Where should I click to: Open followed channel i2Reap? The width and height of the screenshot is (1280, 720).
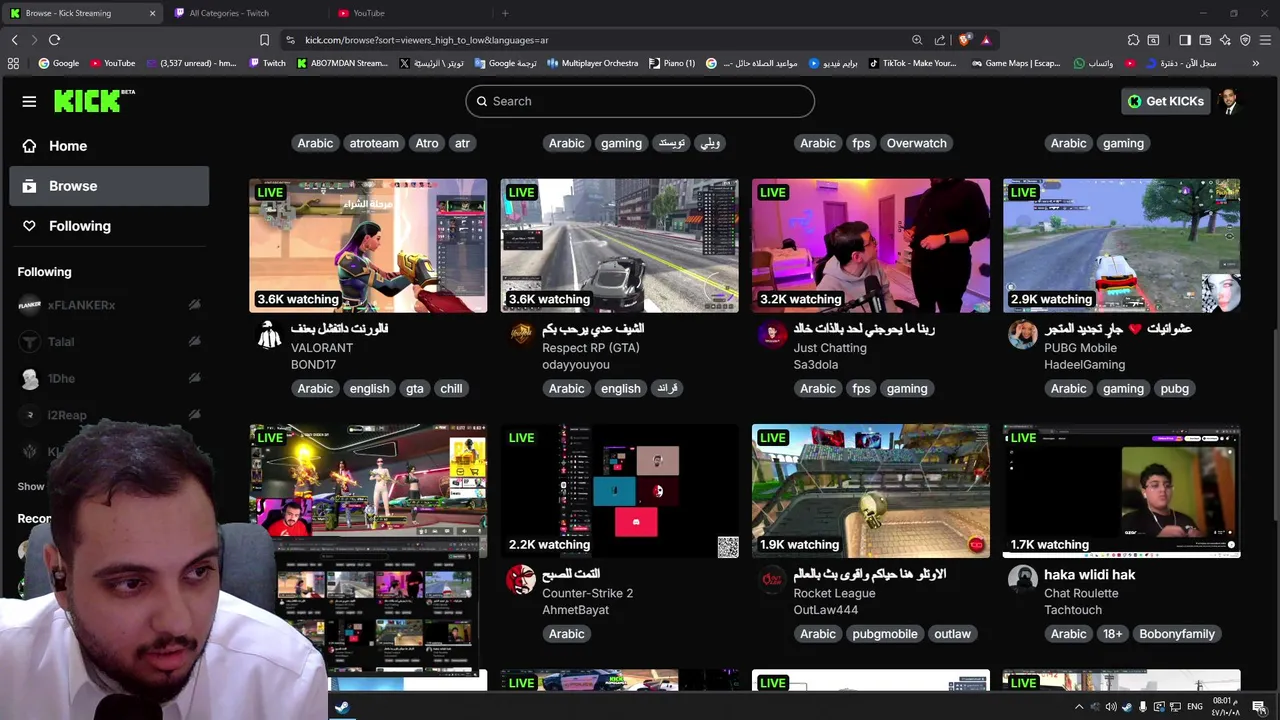[67, 415]
